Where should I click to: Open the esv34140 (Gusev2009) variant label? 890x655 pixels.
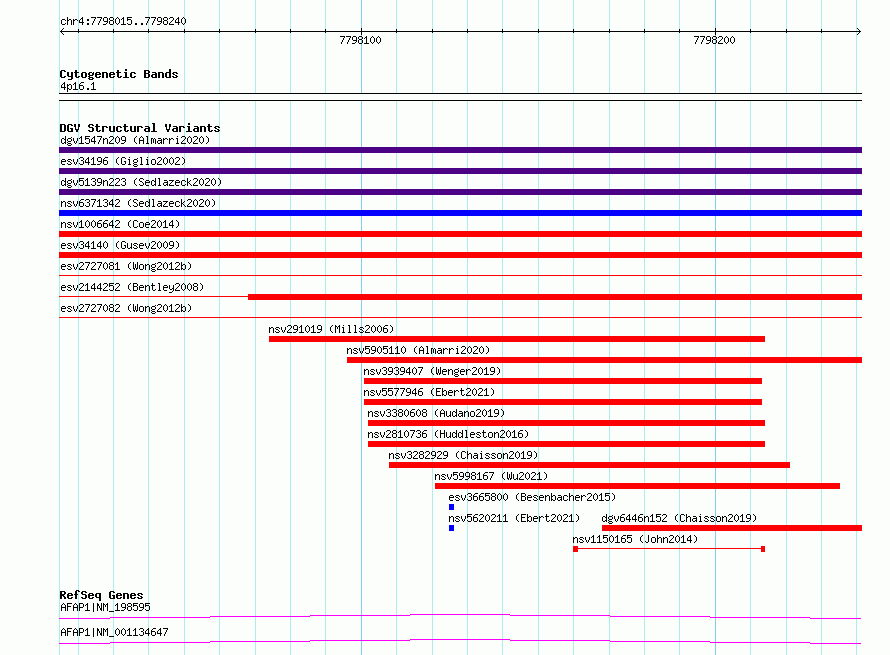(x=120, y=245)
